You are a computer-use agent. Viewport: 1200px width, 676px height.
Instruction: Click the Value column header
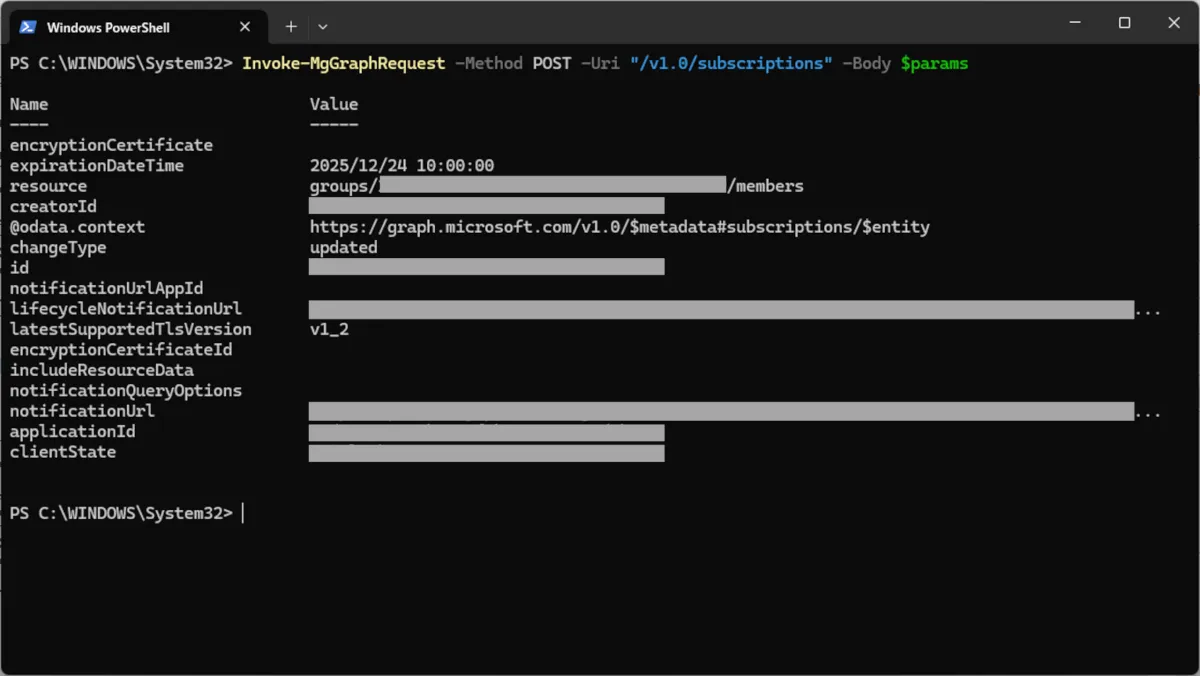click(333, 104)
